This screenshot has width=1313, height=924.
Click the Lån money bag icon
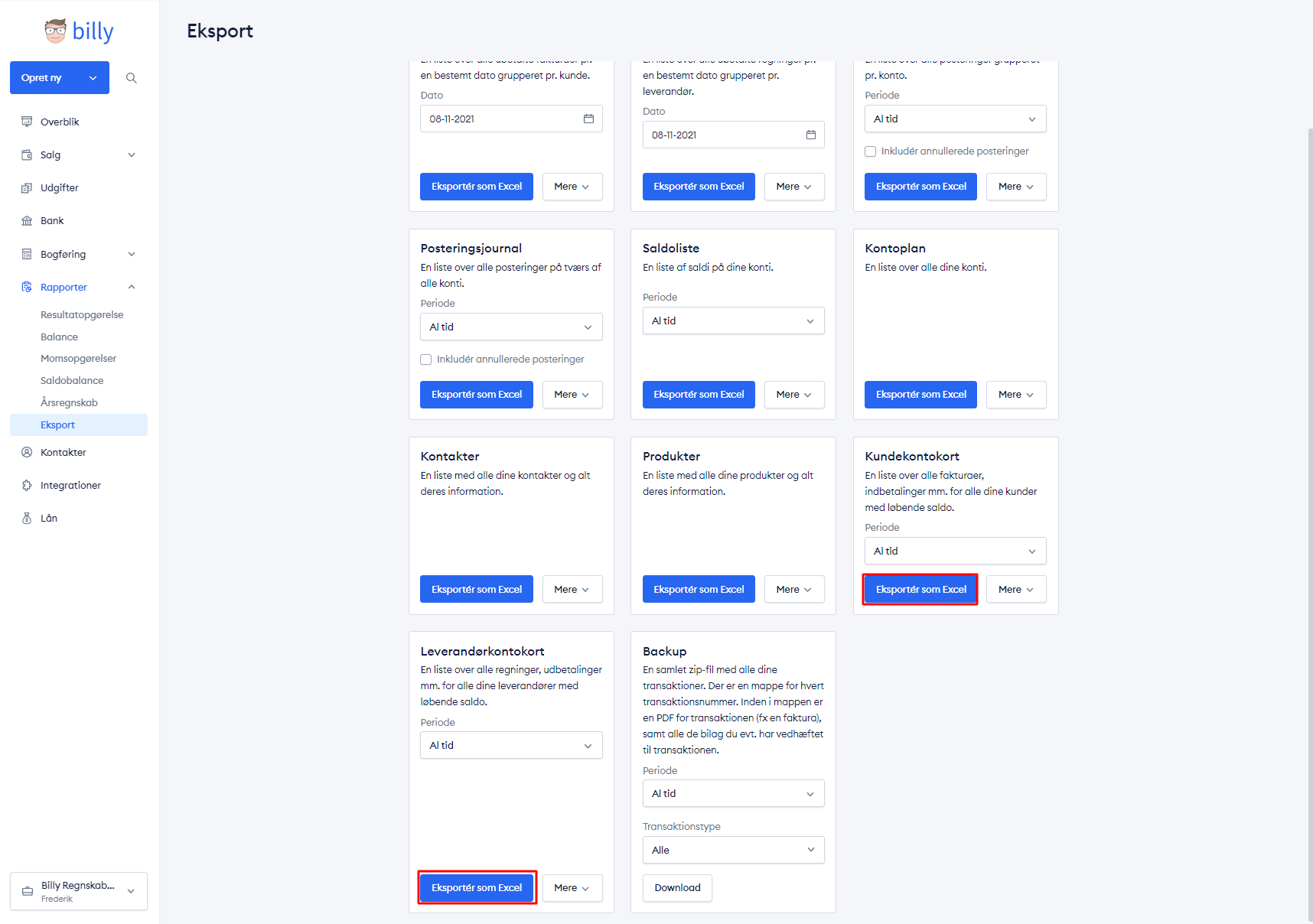[x=27, y=518]
